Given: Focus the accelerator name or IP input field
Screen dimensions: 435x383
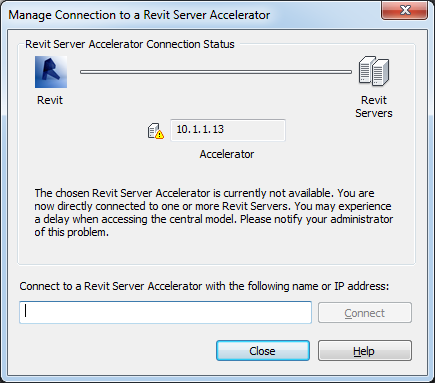Looking at the screenshot, I should coord(165,312).
